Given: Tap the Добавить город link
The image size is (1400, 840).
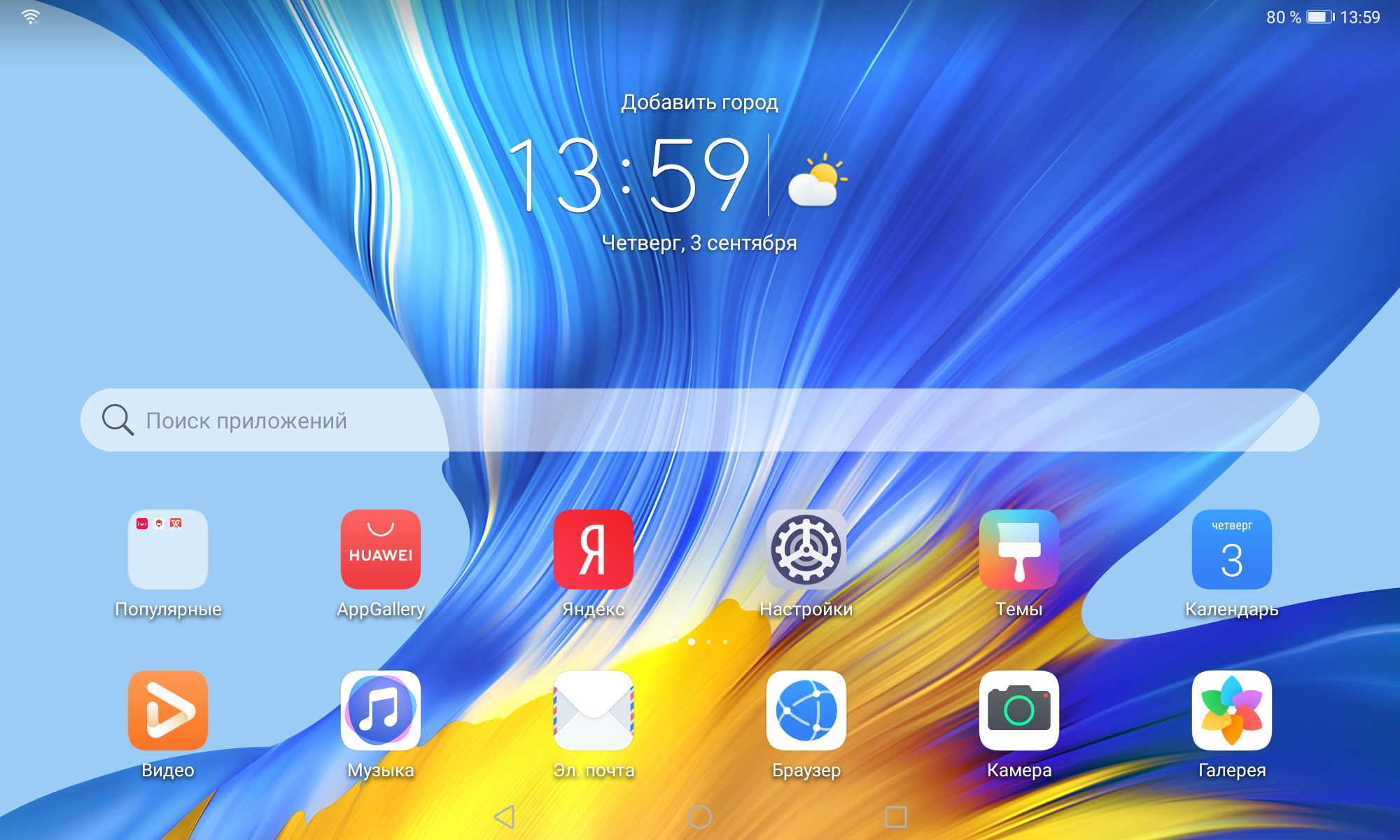Looking at the screenshot, I should [699, 102].
